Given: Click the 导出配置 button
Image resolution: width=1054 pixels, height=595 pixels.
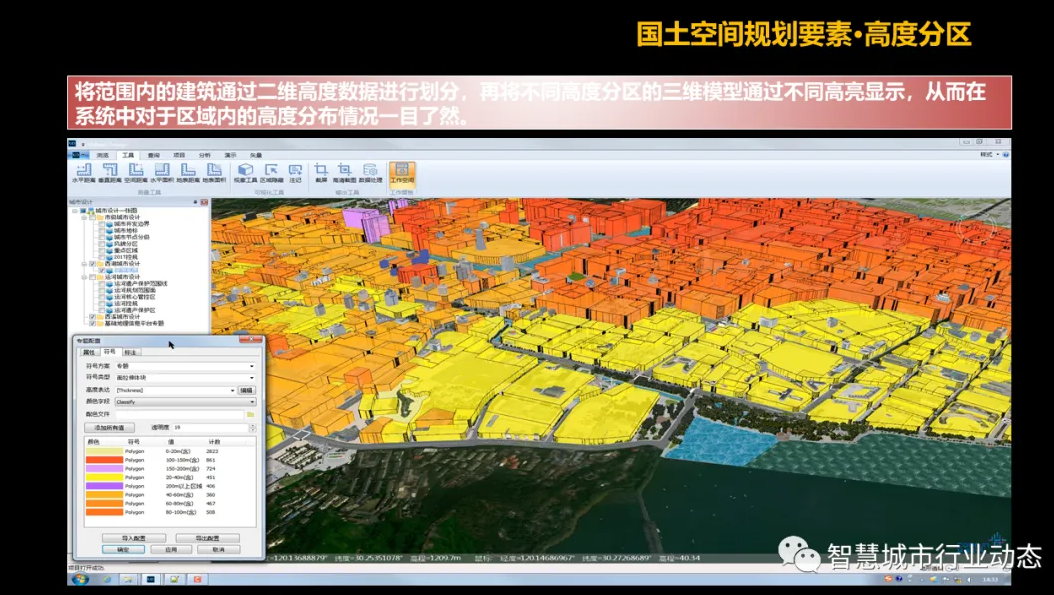Looking at the screenshot, I should click(x=208, y=538).
